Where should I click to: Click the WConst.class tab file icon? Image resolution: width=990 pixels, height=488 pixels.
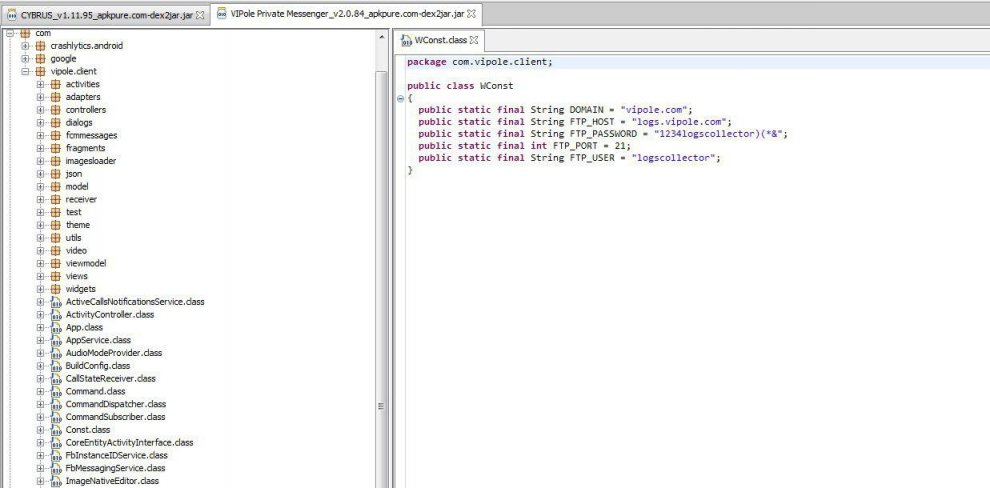click(x=407, y=40)
